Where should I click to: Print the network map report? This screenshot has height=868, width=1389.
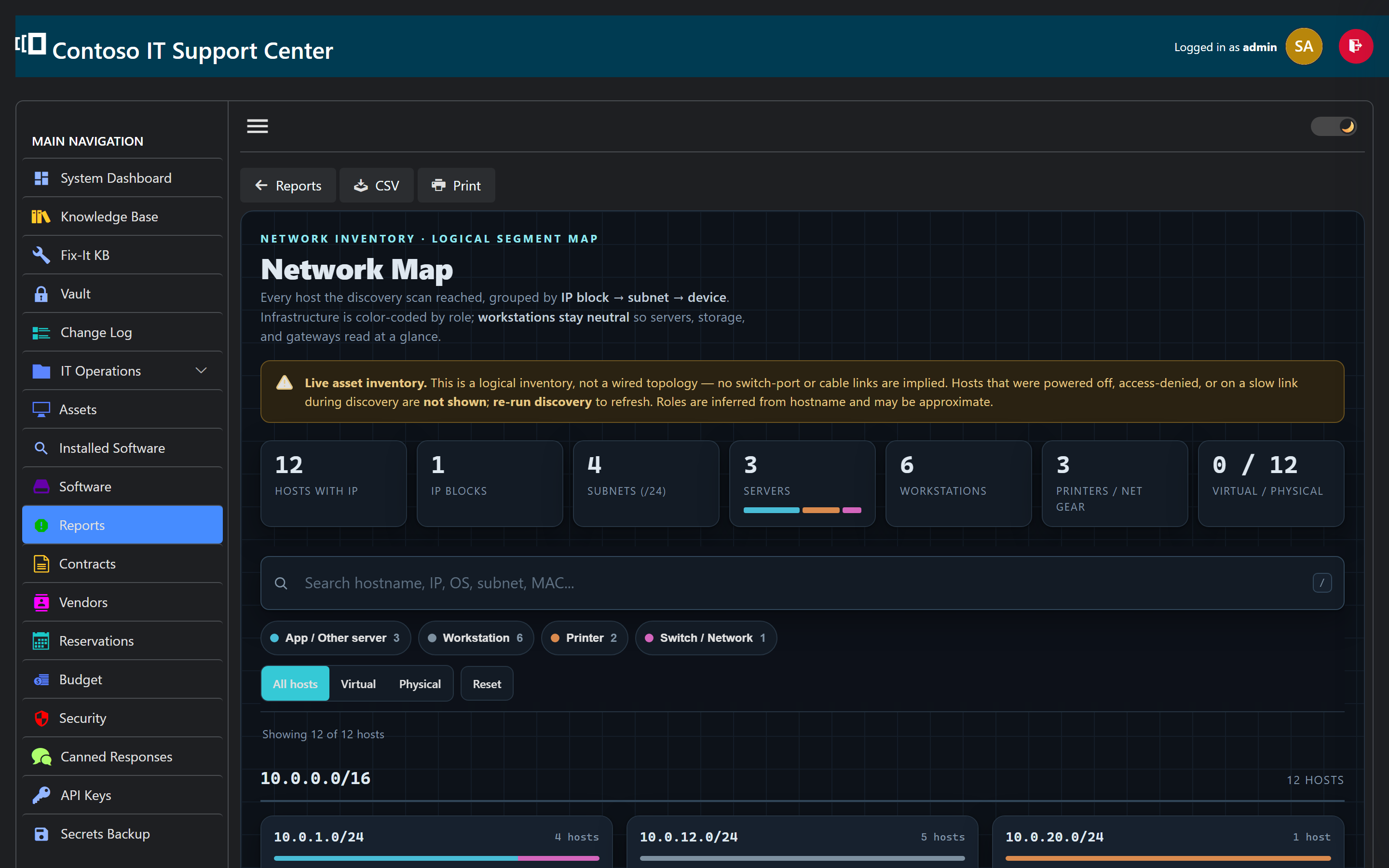point(456,186)
